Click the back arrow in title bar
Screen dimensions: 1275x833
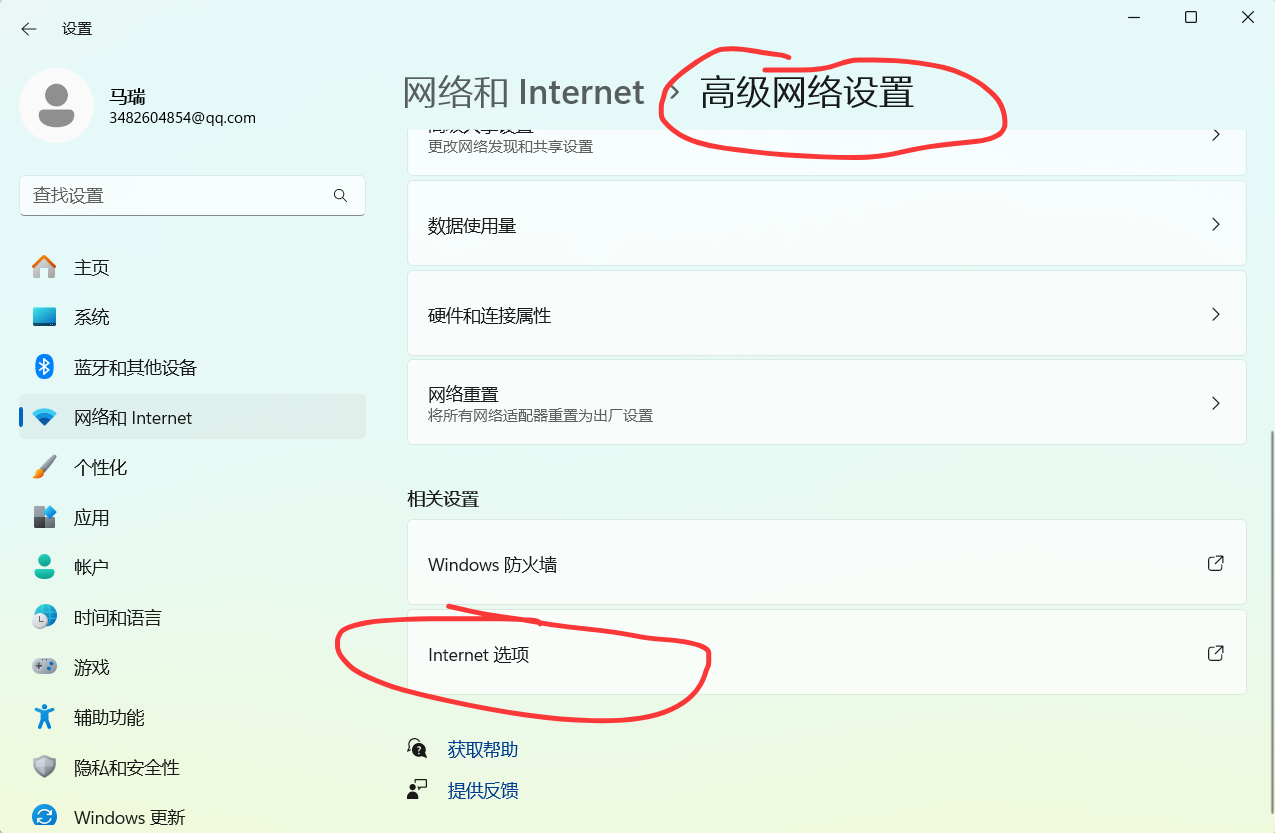point(29,29)
